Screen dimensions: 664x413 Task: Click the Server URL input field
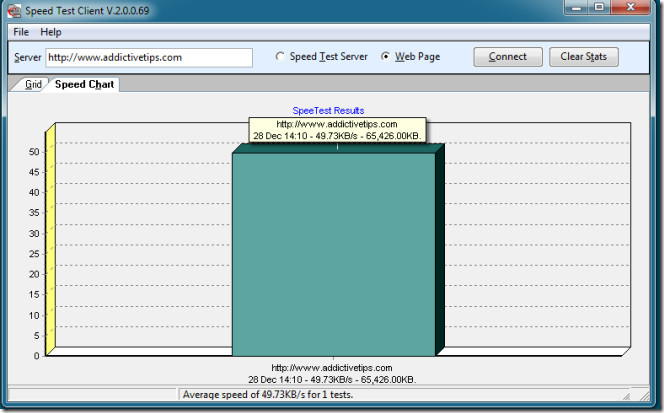click(149, 58)
